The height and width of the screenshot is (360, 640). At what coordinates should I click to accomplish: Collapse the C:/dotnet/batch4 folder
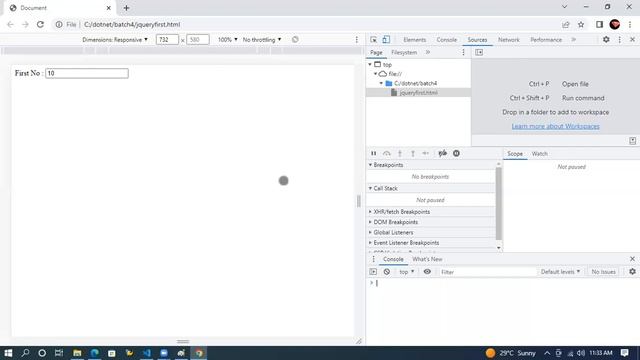381,83
